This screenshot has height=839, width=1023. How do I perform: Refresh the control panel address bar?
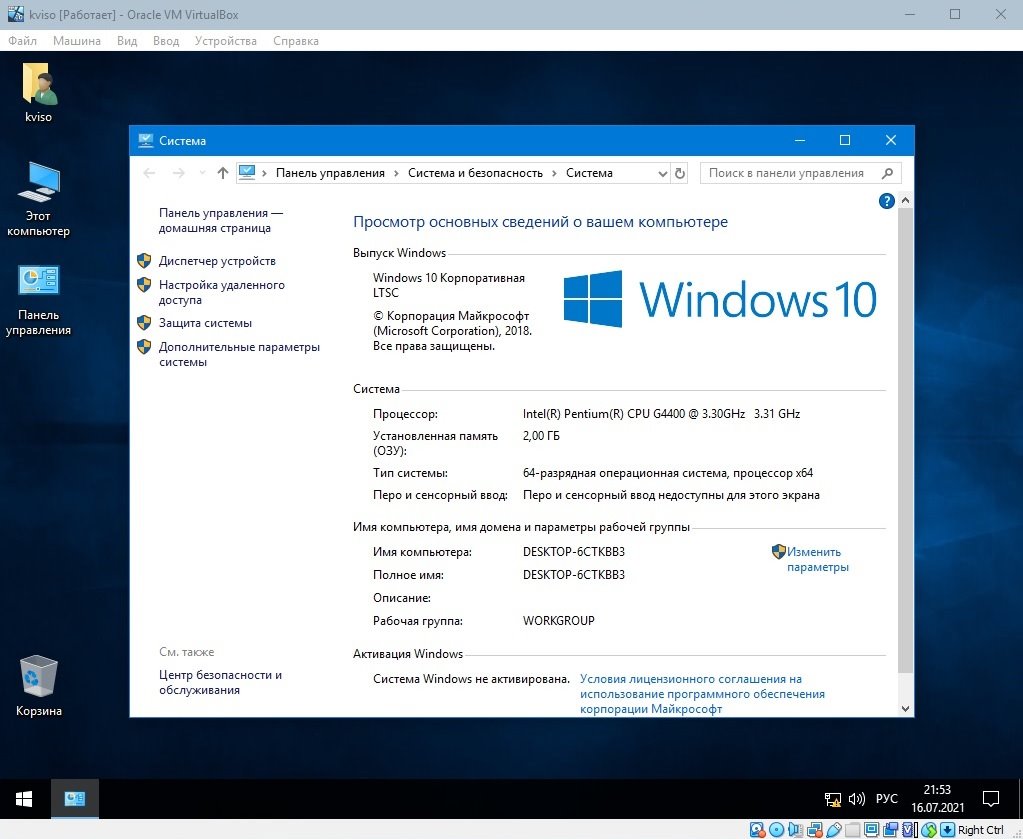point(679,174)
